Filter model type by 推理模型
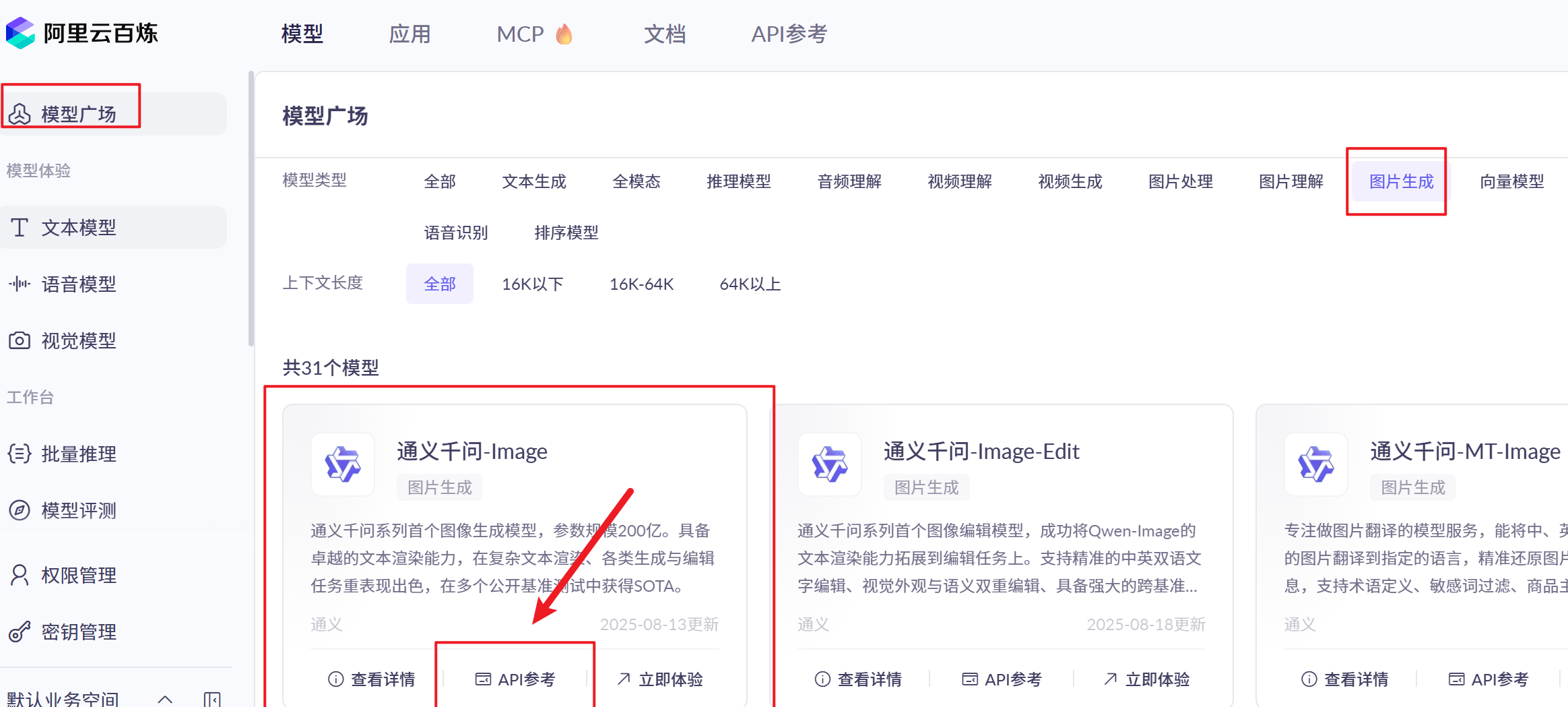The width and height of the screenshot is (1568, 707). pos(739,181)
